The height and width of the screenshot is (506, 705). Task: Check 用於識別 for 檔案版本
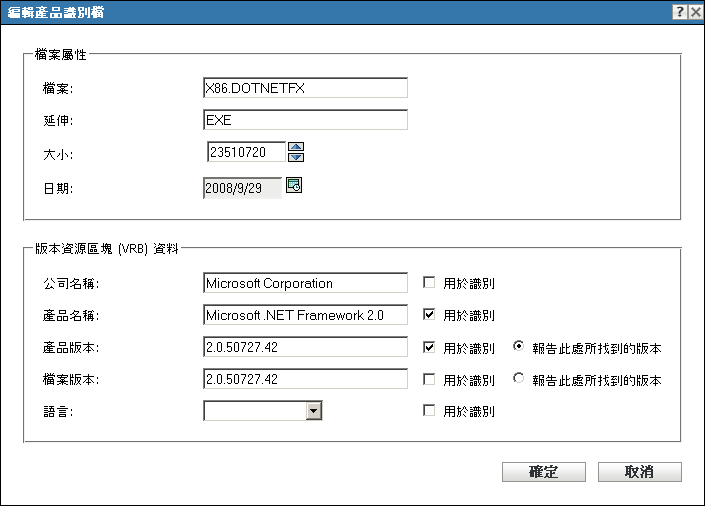coord(429,380)
